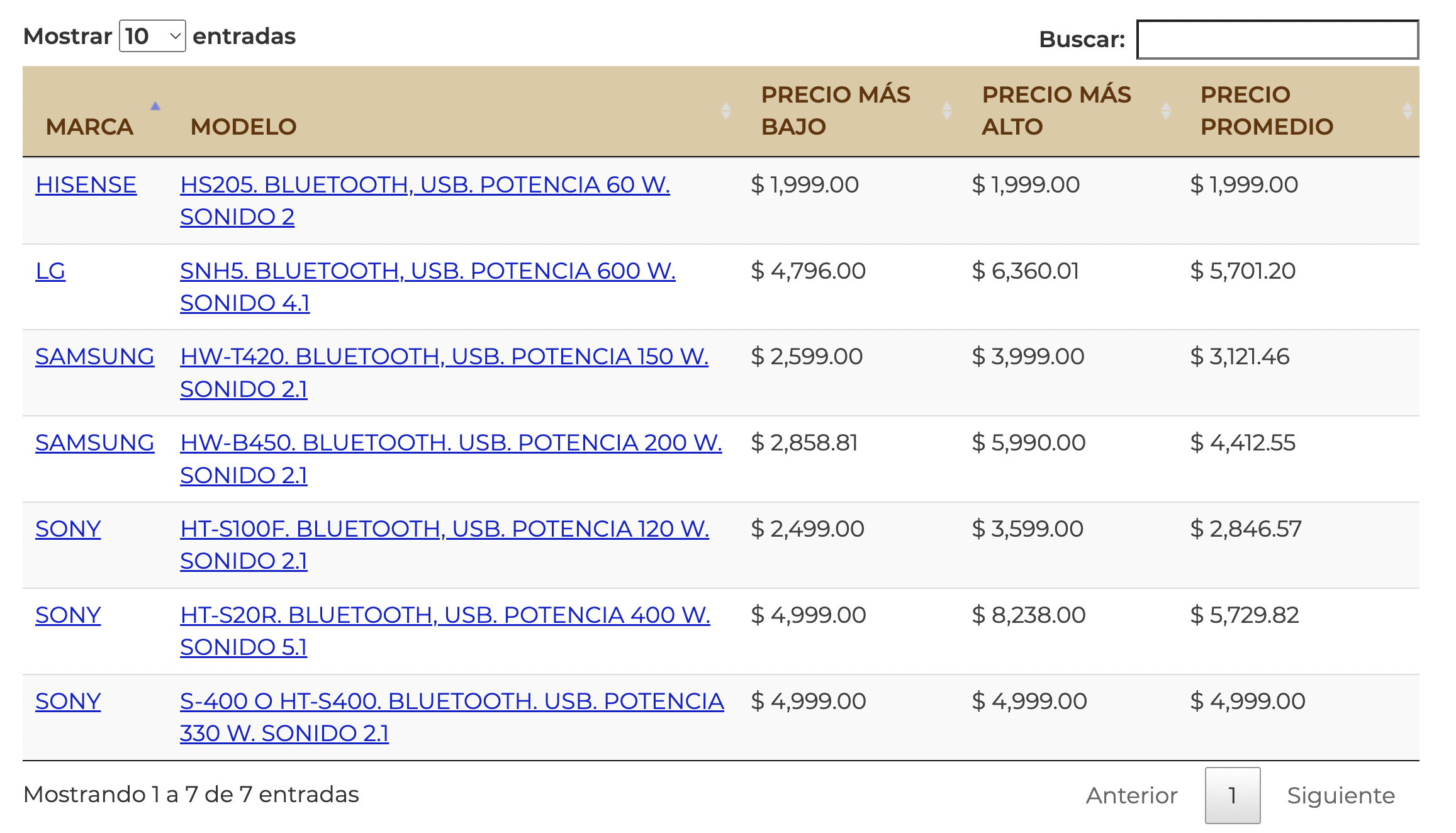Click the MARCA column header
The width and height of the screenshot is (1456, 833).
click(89, 127)
